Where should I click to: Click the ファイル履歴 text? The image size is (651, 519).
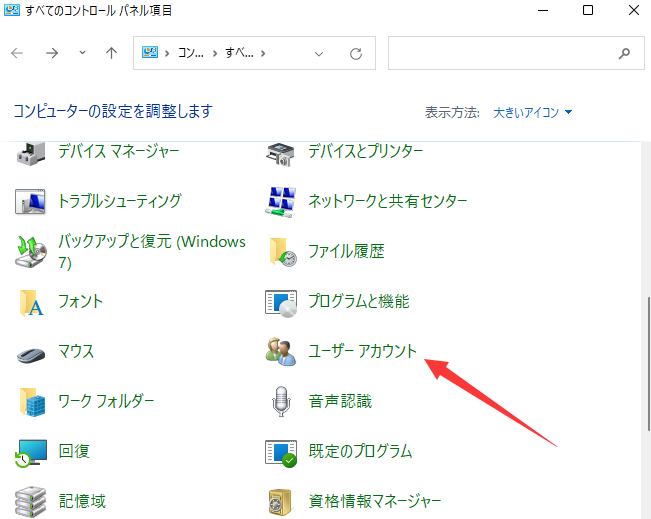coord(346,252)
